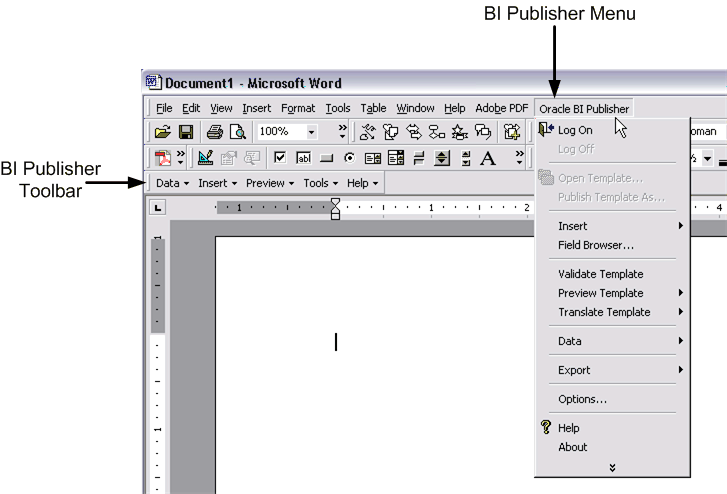This screenshot has height=494, width=727.
Task: Click the hourglass indent marker on the ruler
Action: pyautogui.click(x=335, y=209)
